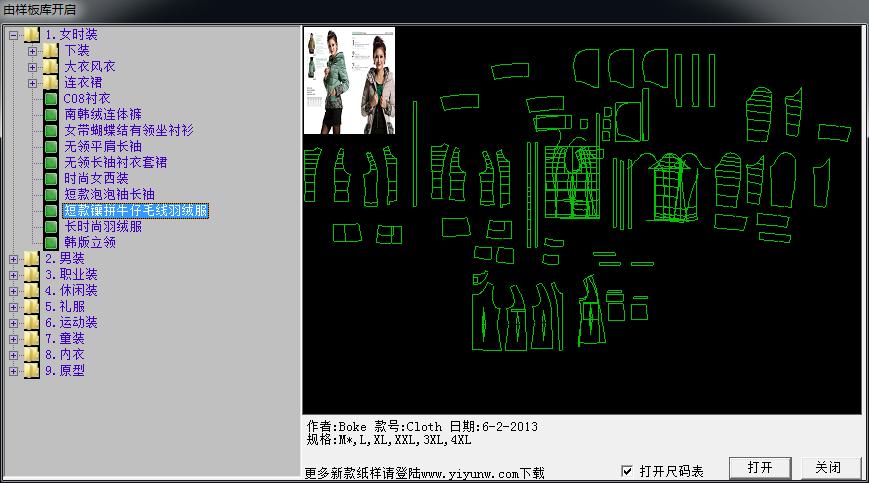Viewport: 869px width, 483px height.
Task: Click the green pattern icon for 南韩绒连体裤
Action: click(x=51, y=115)
